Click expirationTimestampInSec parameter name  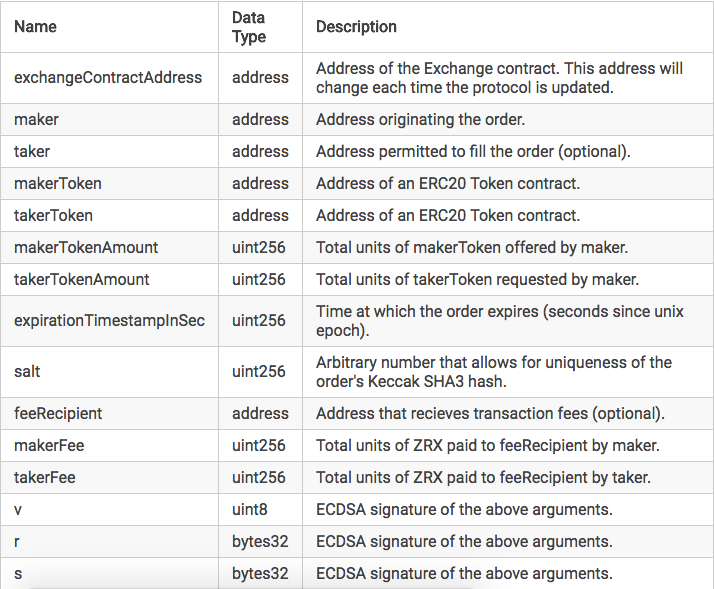pyautogui.click(x=109, y=321)
